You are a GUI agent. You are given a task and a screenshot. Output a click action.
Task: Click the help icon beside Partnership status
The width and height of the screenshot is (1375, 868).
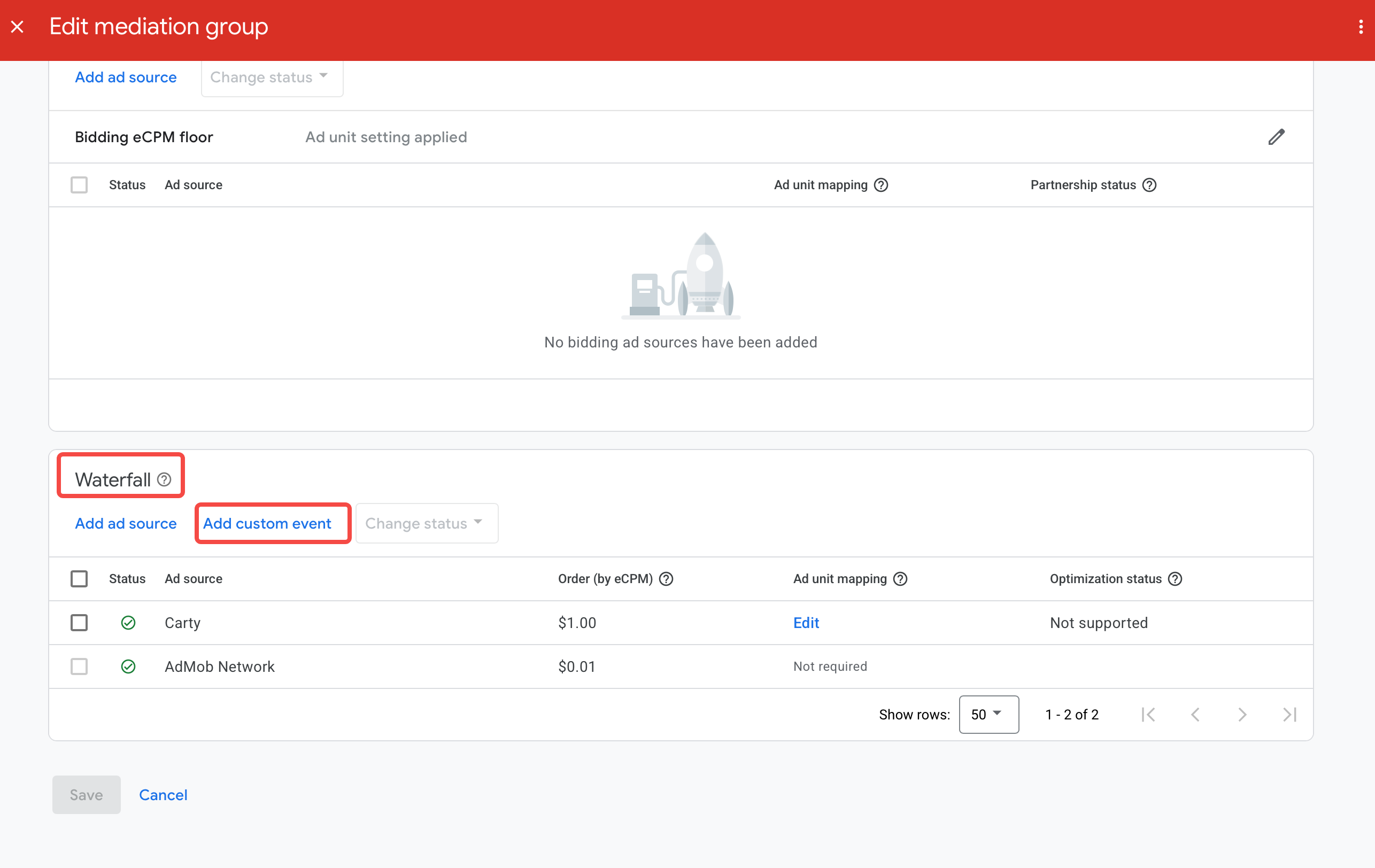pyautogui.click(x=1149, y=185)
